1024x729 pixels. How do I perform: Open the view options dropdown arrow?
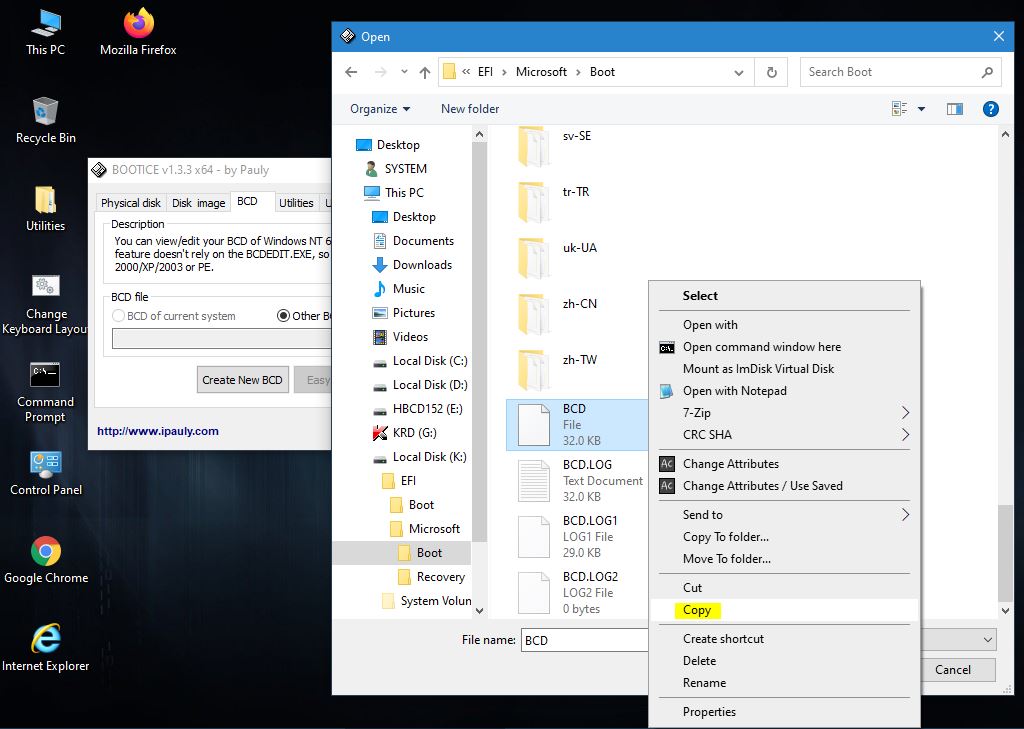(x=921, y=109)
